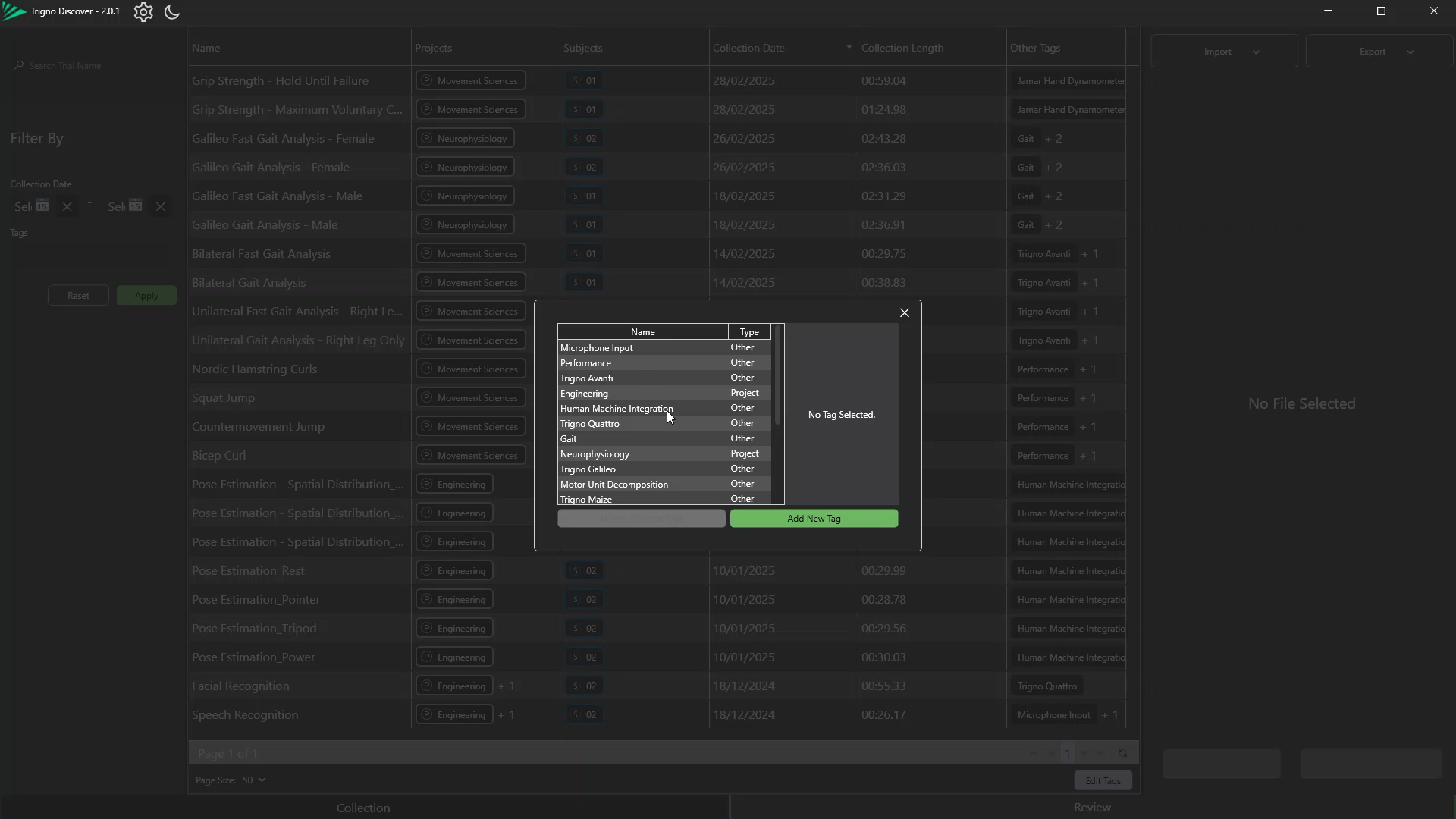Click the Trigno Discover logo icon
The width and height of the screenshot is (1456, 819).
pos(14,12)
